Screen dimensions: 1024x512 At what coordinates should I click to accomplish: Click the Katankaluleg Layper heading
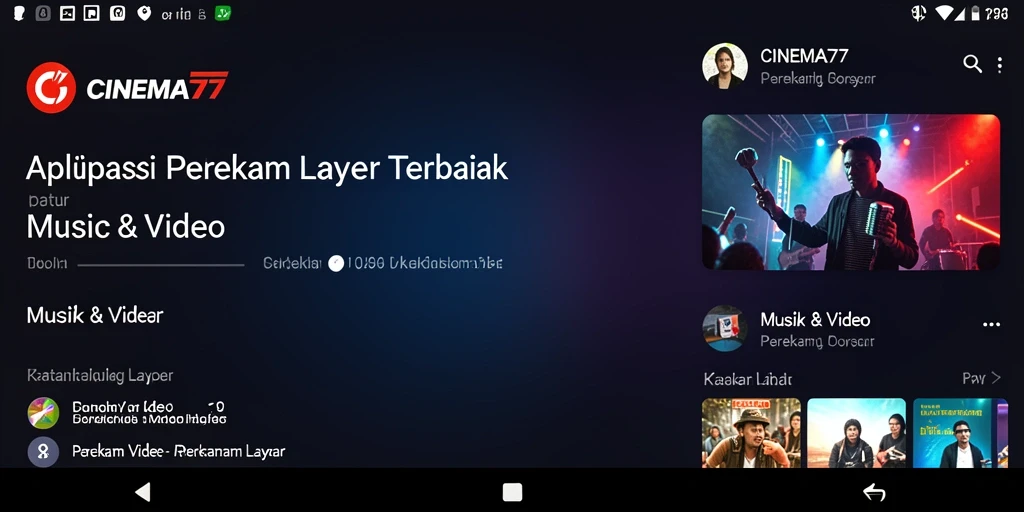(100, 376)
